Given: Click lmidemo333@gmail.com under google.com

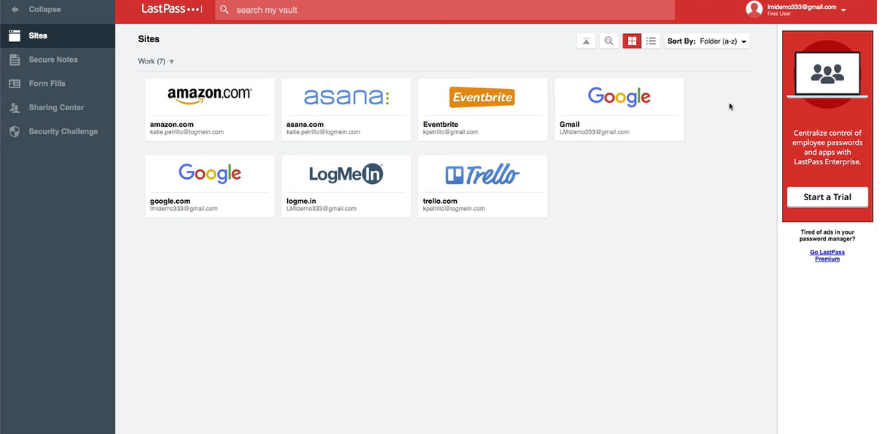Looking at the screenshot, I should click(x=183, y=209).
